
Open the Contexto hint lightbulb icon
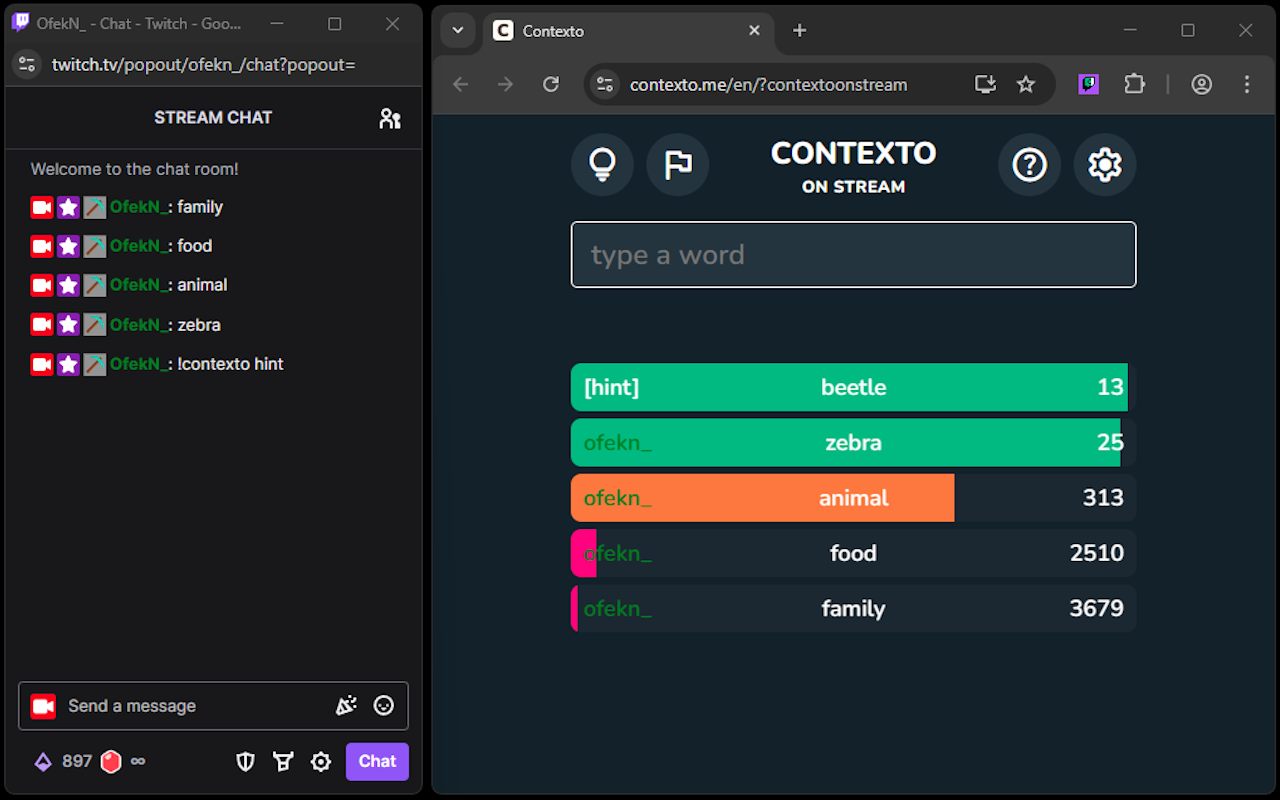[602, 165]
